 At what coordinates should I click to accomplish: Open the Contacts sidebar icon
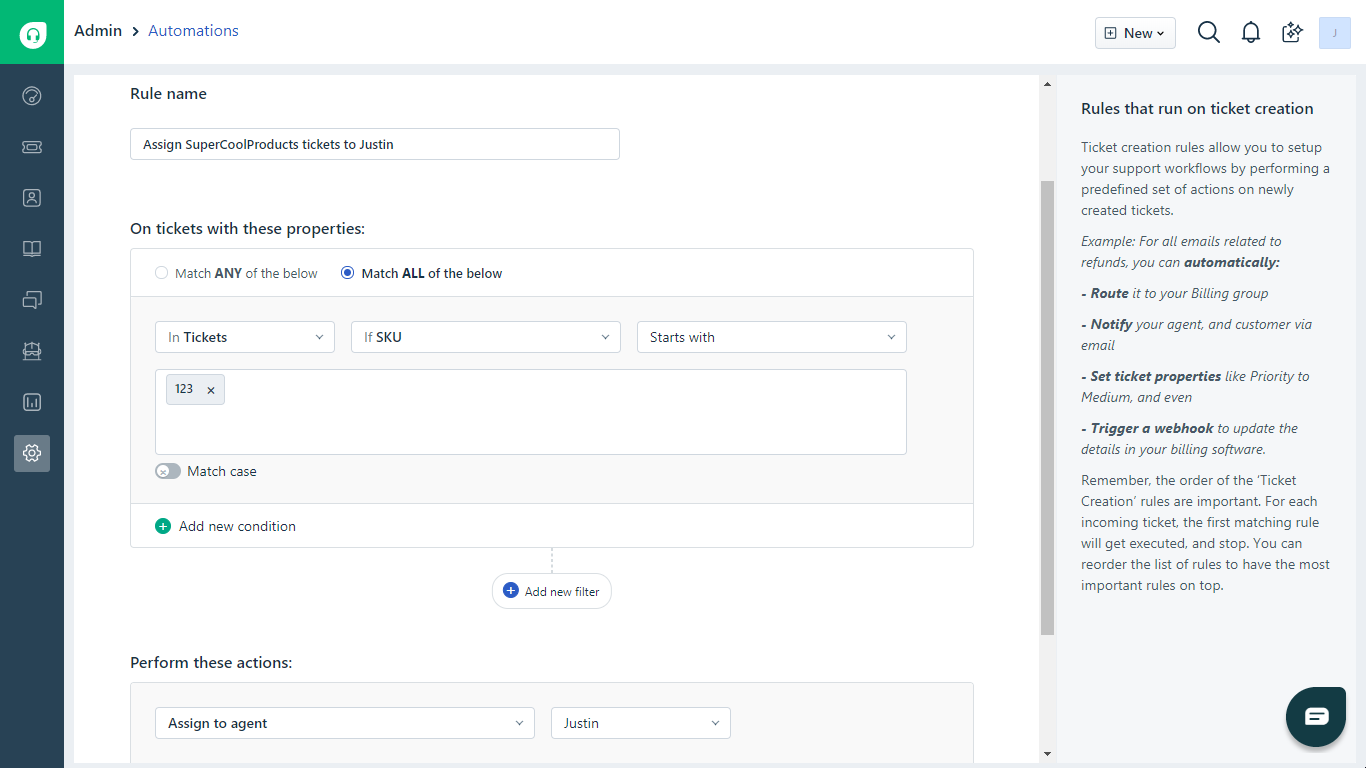[32, 198]
